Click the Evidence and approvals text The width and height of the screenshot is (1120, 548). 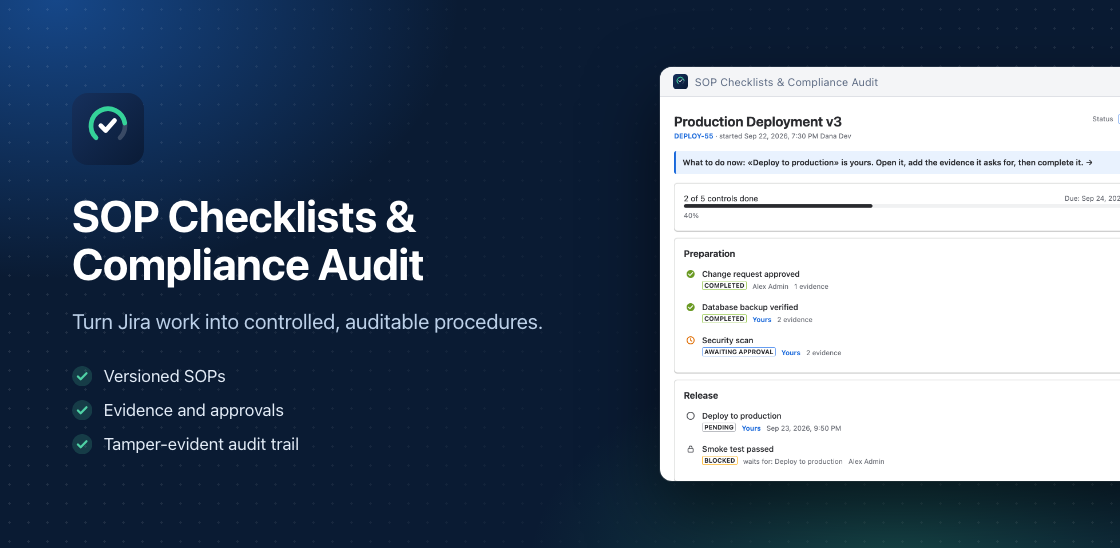pos(194,410)
